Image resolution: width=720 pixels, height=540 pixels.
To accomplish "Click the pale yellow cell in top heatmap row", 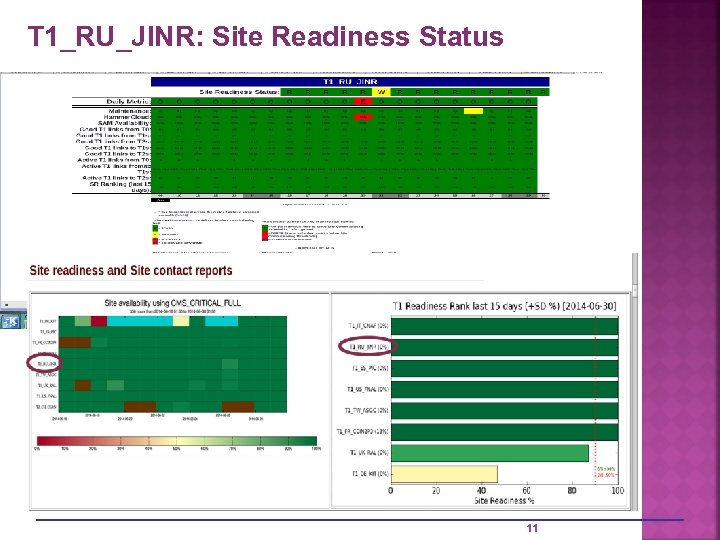I will tap(181, 321).
